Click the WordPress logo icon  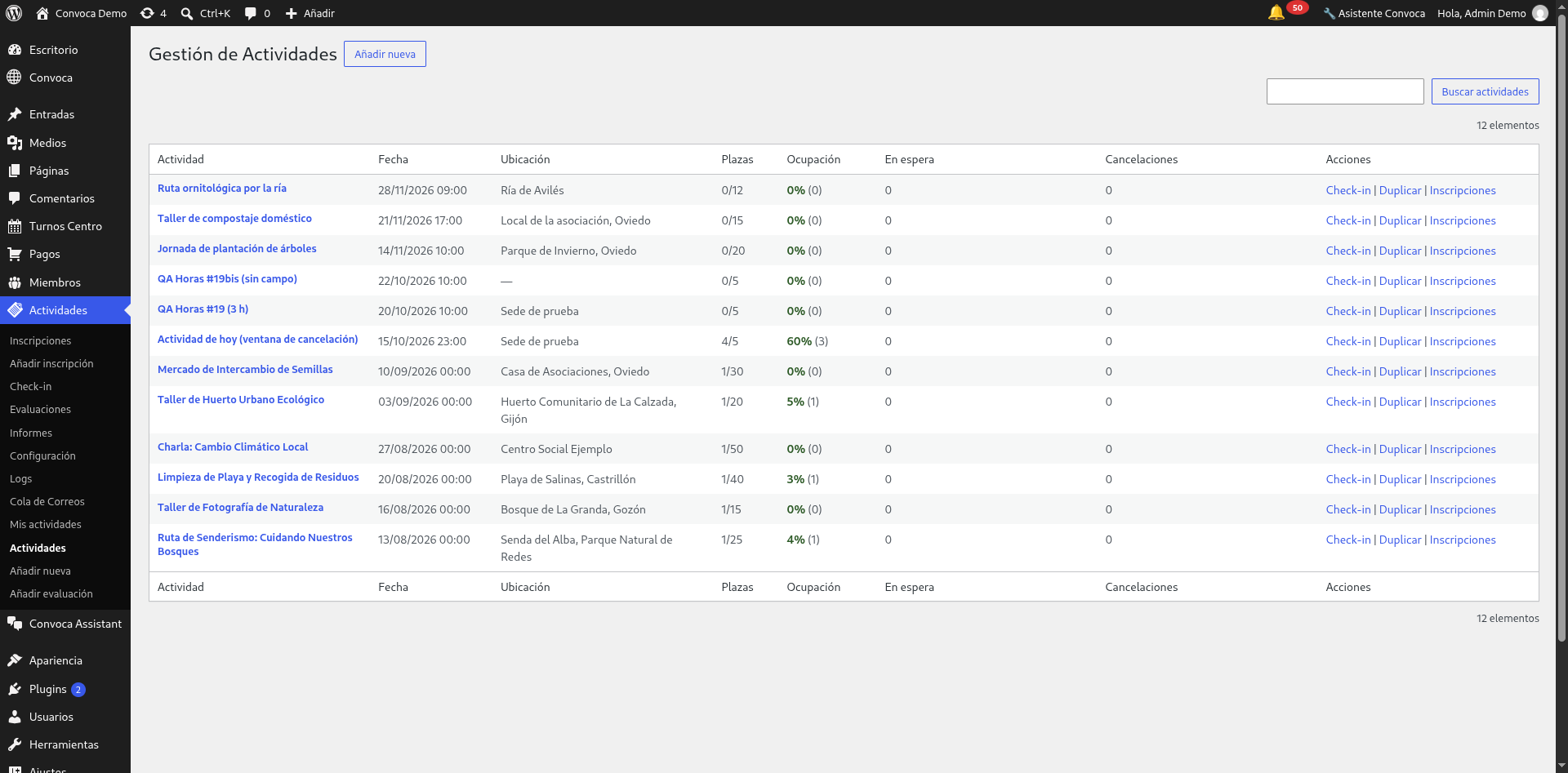(x=14, y=13)
